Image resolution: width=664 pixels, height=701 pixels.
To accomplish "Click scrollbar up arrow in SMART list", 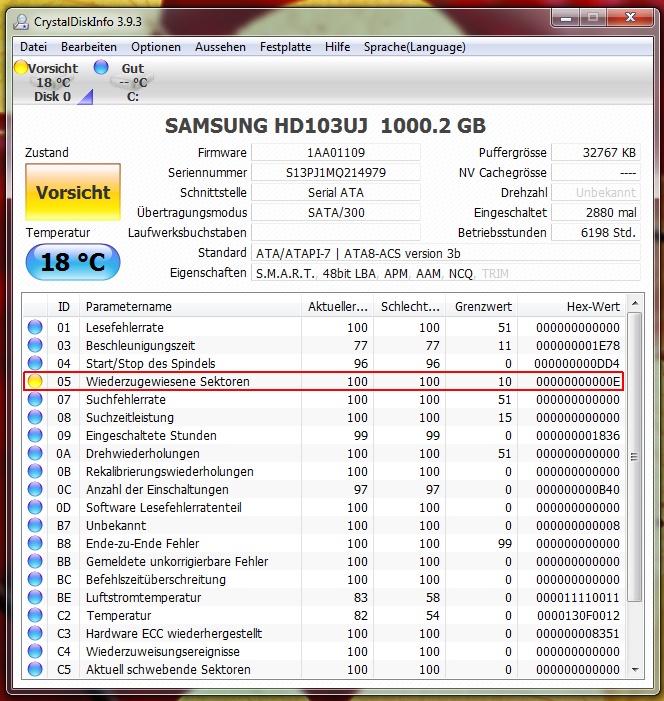I will point(635,304).
